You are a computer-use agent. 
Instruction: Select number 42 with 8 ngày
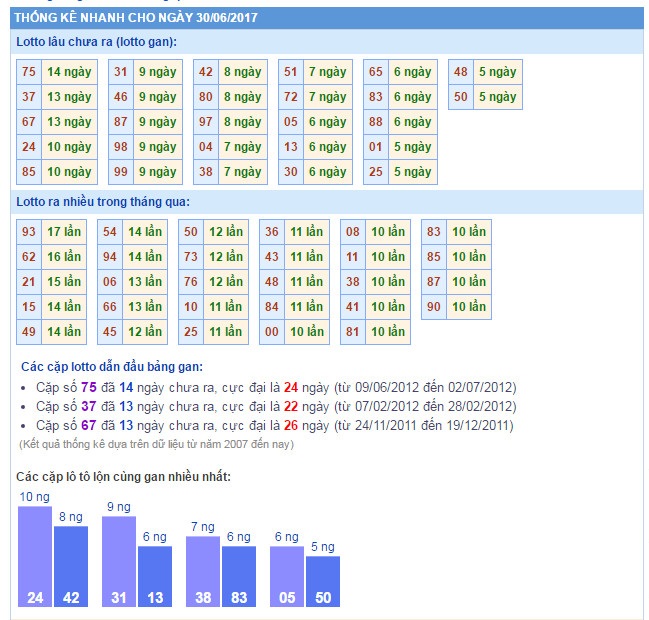pyautogui.click(x=206, y=72)
